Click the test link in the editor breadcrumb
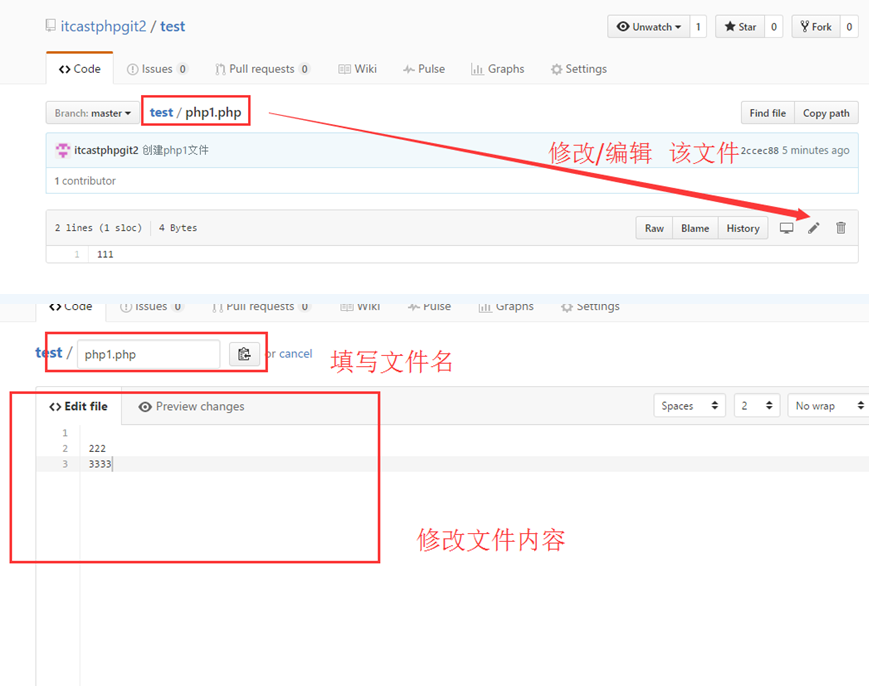The image size is (869, 686). [49, 352]
